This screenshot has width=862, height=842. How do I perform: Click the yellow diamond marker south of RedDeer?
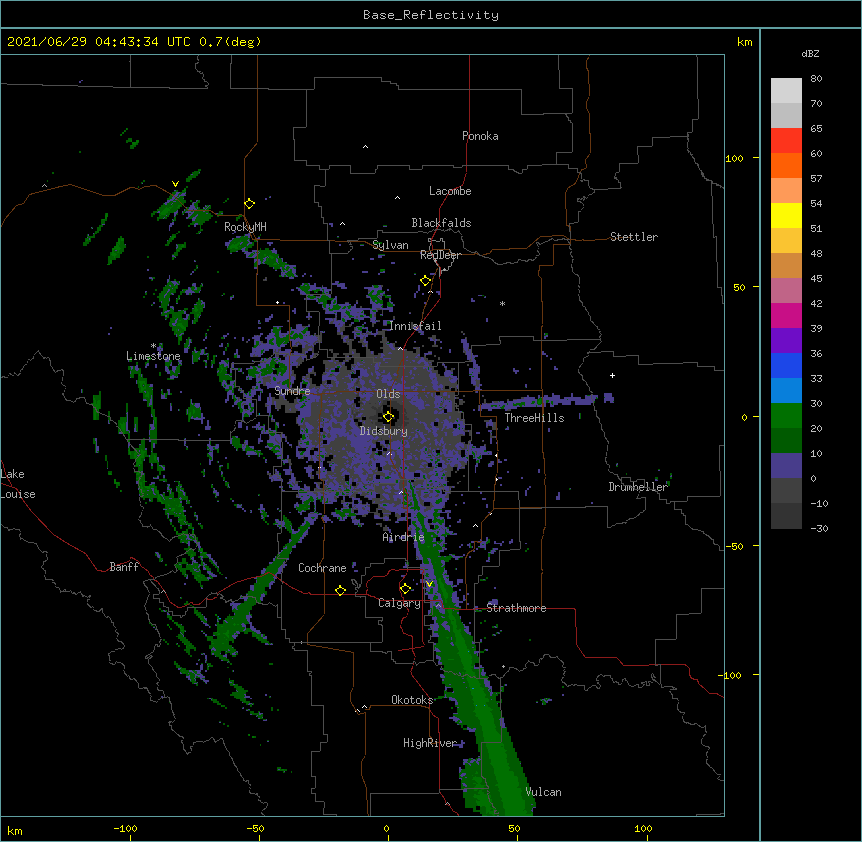pos(425,281)
